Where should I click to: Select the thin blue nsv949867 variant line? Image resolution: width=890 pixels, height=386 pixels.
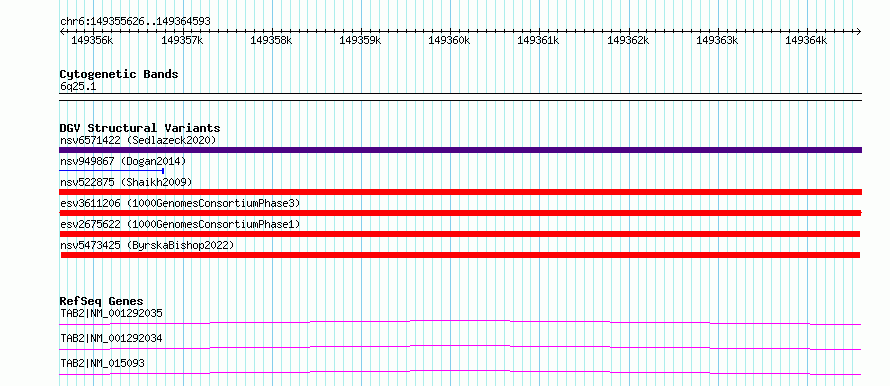click(x=112, y=171)
